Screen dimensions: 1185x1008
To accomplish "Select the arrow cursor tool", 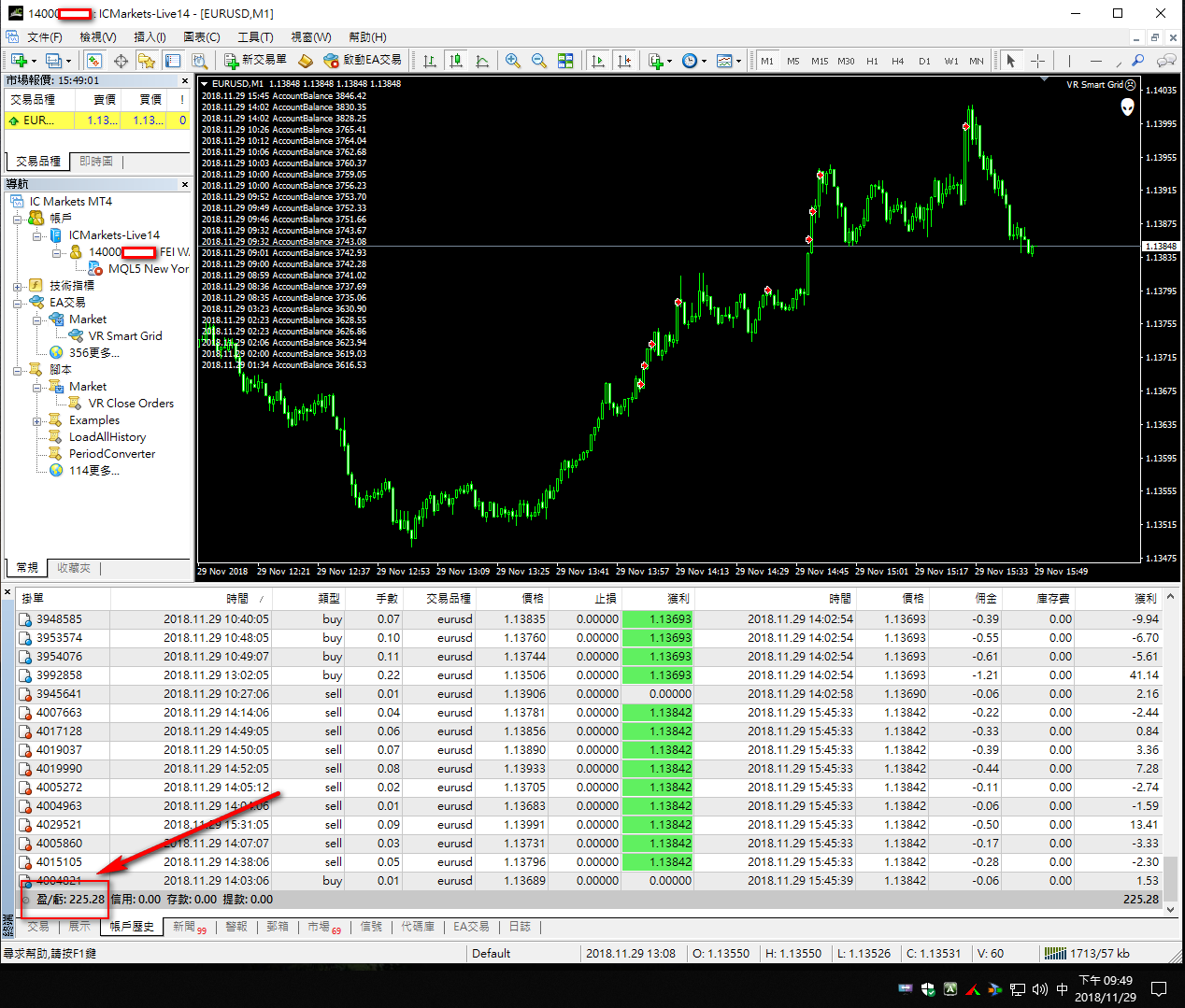I will 1010,61.
